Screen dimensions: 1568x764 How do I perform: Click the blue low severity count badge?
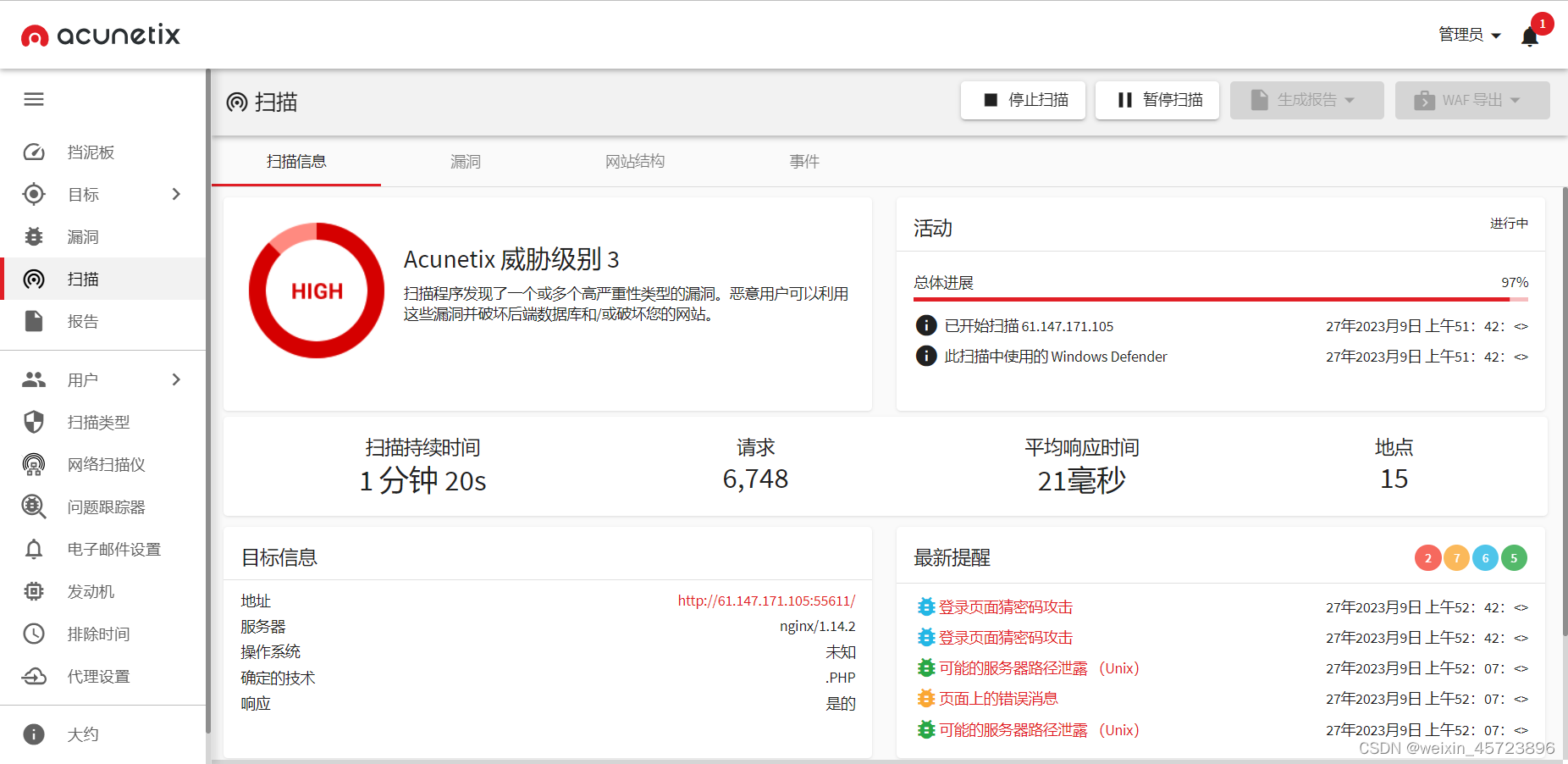(x=1485, y=557)
